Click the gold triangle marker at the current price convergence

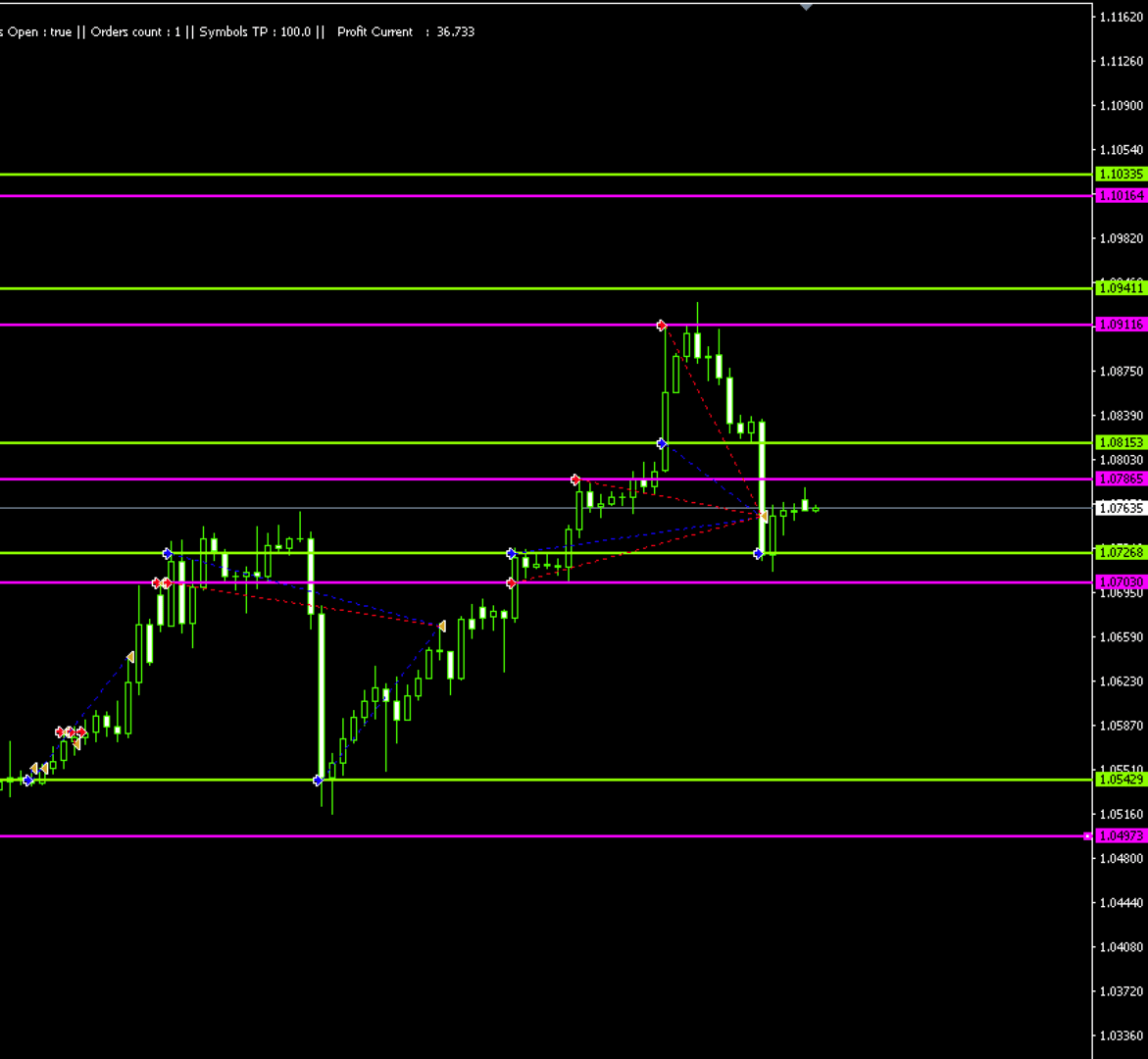[765, 516]
